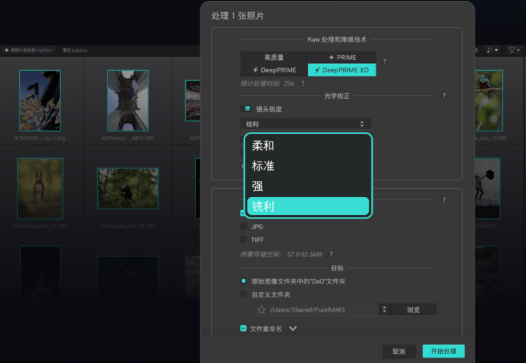The image size is (526, 363).
Task: Select 标准 in the sharpness dropdown list
Action: pyautogui.click(x=308, y=166)
